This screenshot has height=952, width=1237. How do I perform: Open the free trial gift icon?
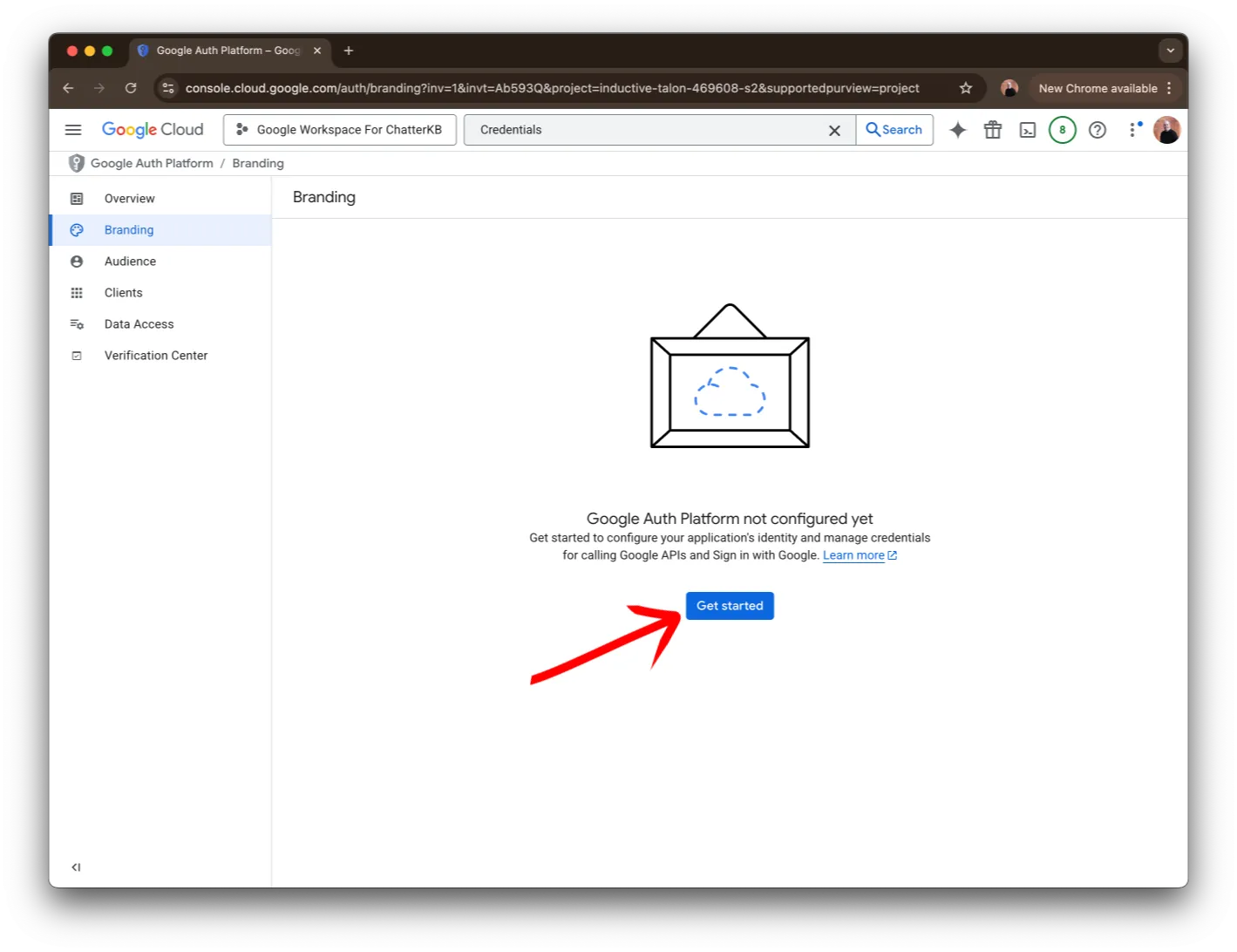(x=993, y=130)
